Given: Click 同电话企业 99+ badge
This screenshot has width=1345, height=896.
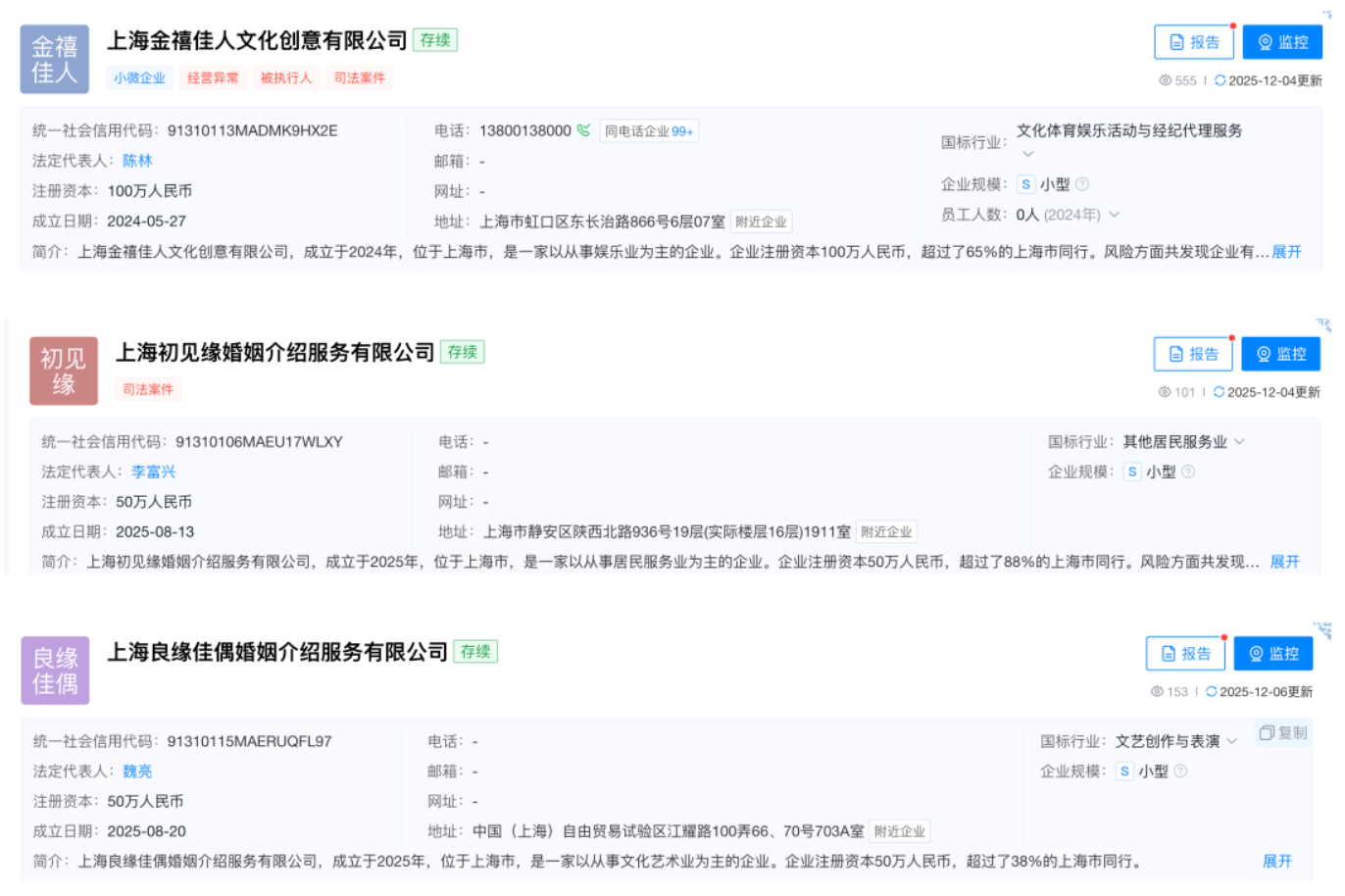Looking at the screenshot, I should pyautogui.click(x=649, y=131).
